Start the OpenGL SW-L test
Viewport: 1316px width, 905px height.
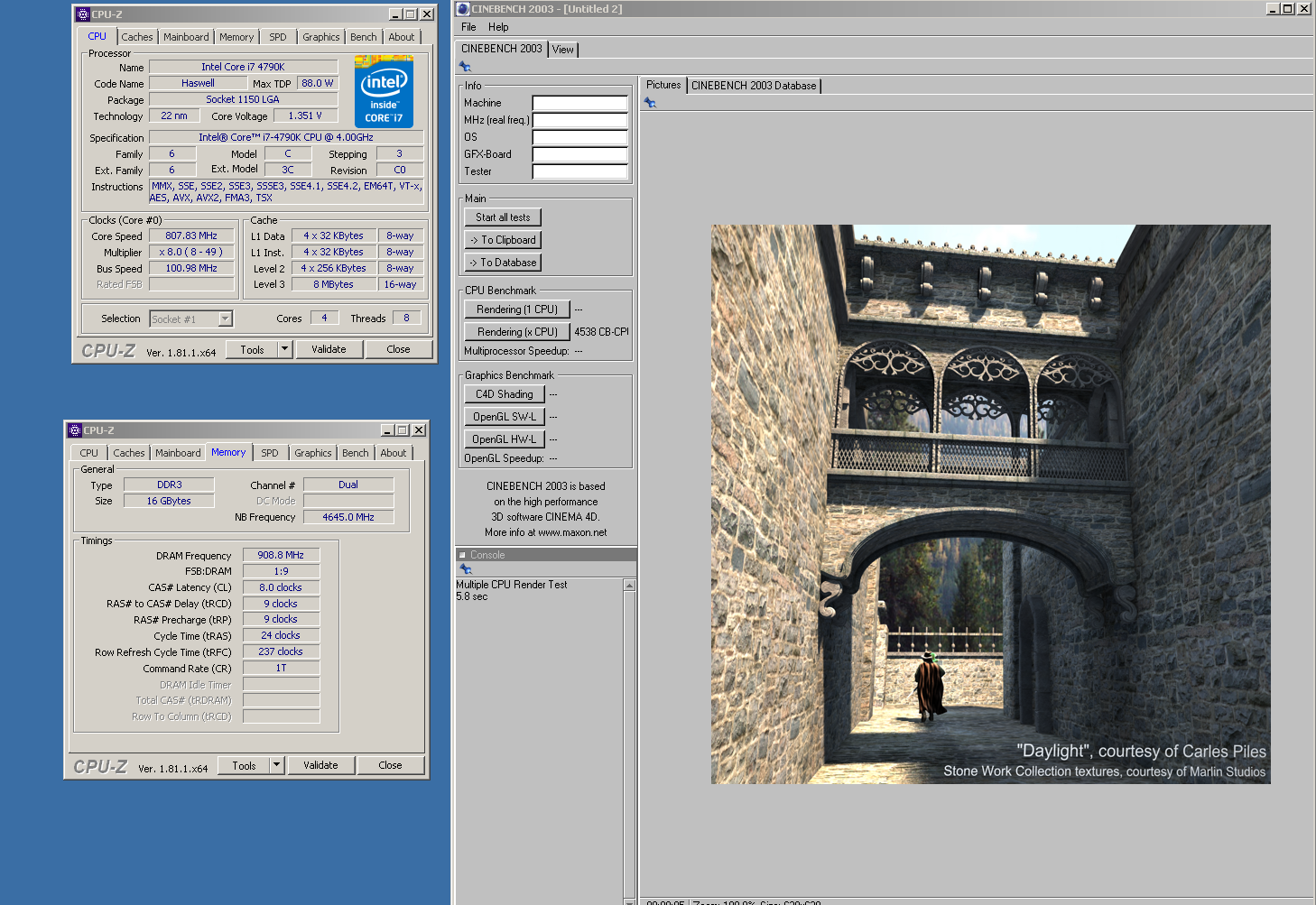point(505,417)
